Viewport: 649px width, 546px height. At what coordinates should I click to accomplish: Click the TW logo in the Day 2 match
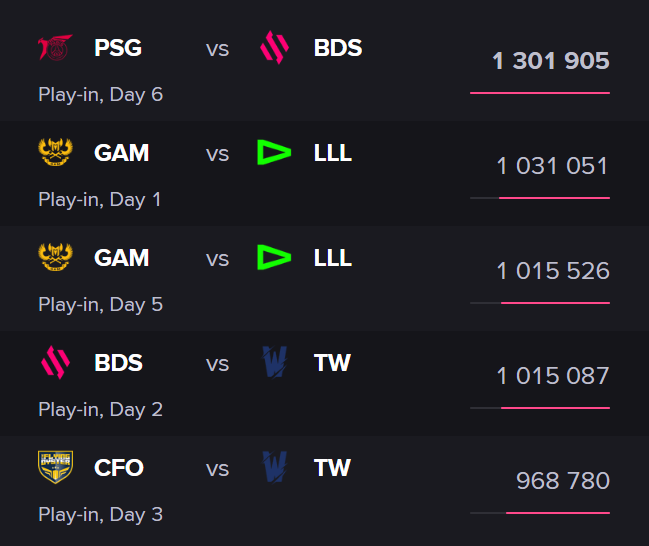[x=275, y=363]
